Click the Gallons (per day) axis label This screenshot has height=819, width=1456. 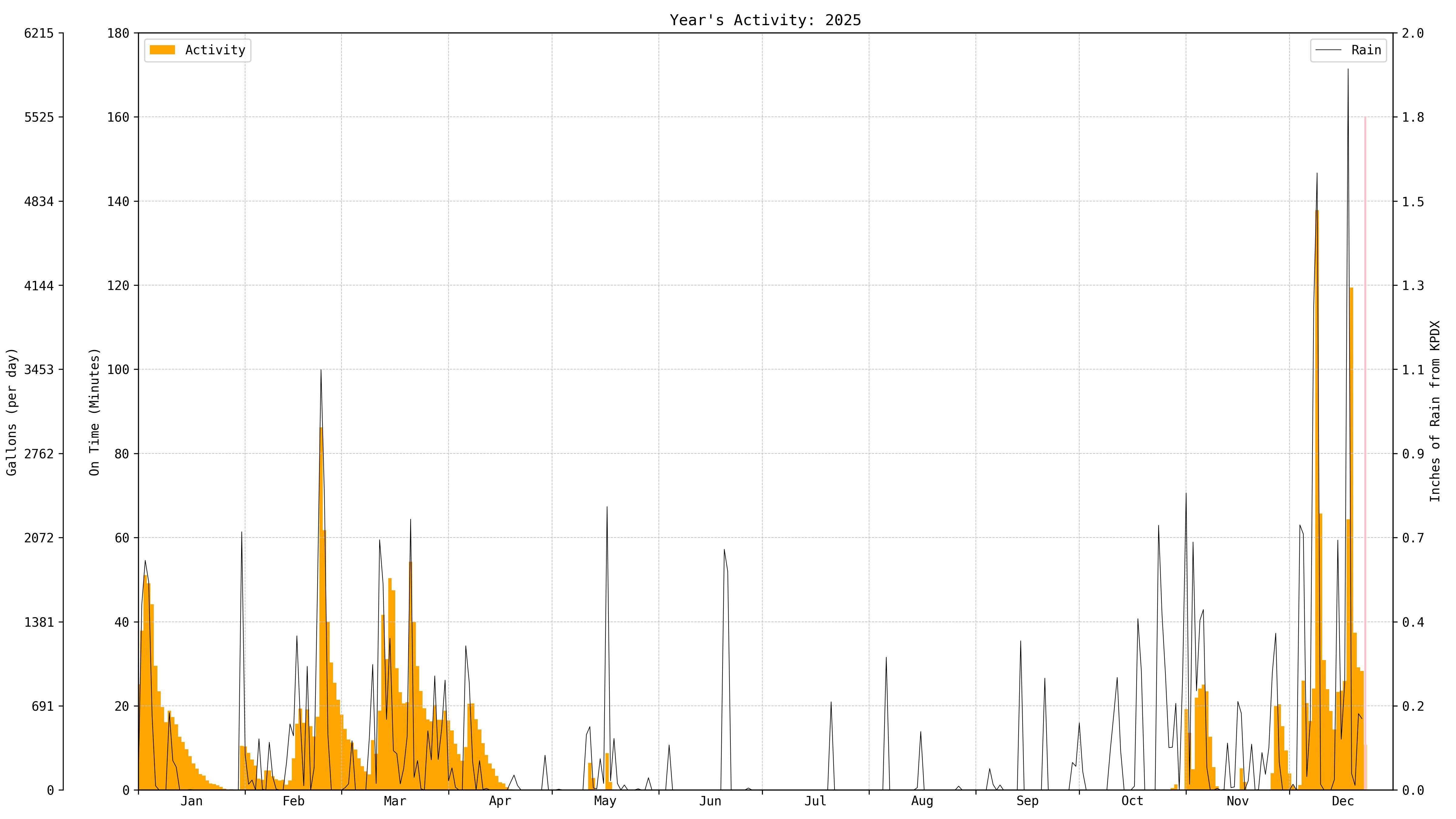[12, 412]
